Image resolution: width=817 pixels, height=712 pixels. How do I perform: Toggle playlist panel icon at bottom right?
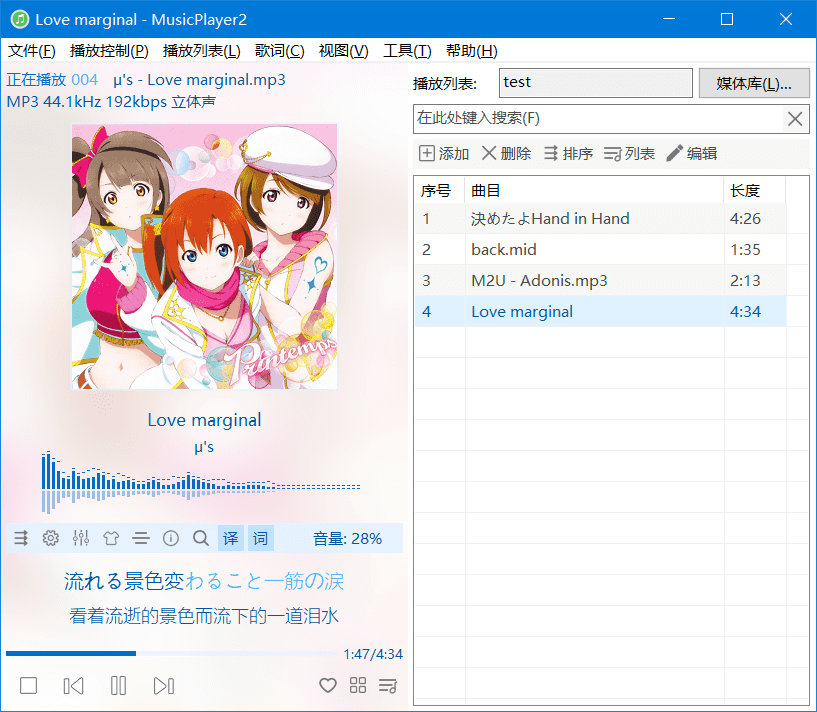388,685
